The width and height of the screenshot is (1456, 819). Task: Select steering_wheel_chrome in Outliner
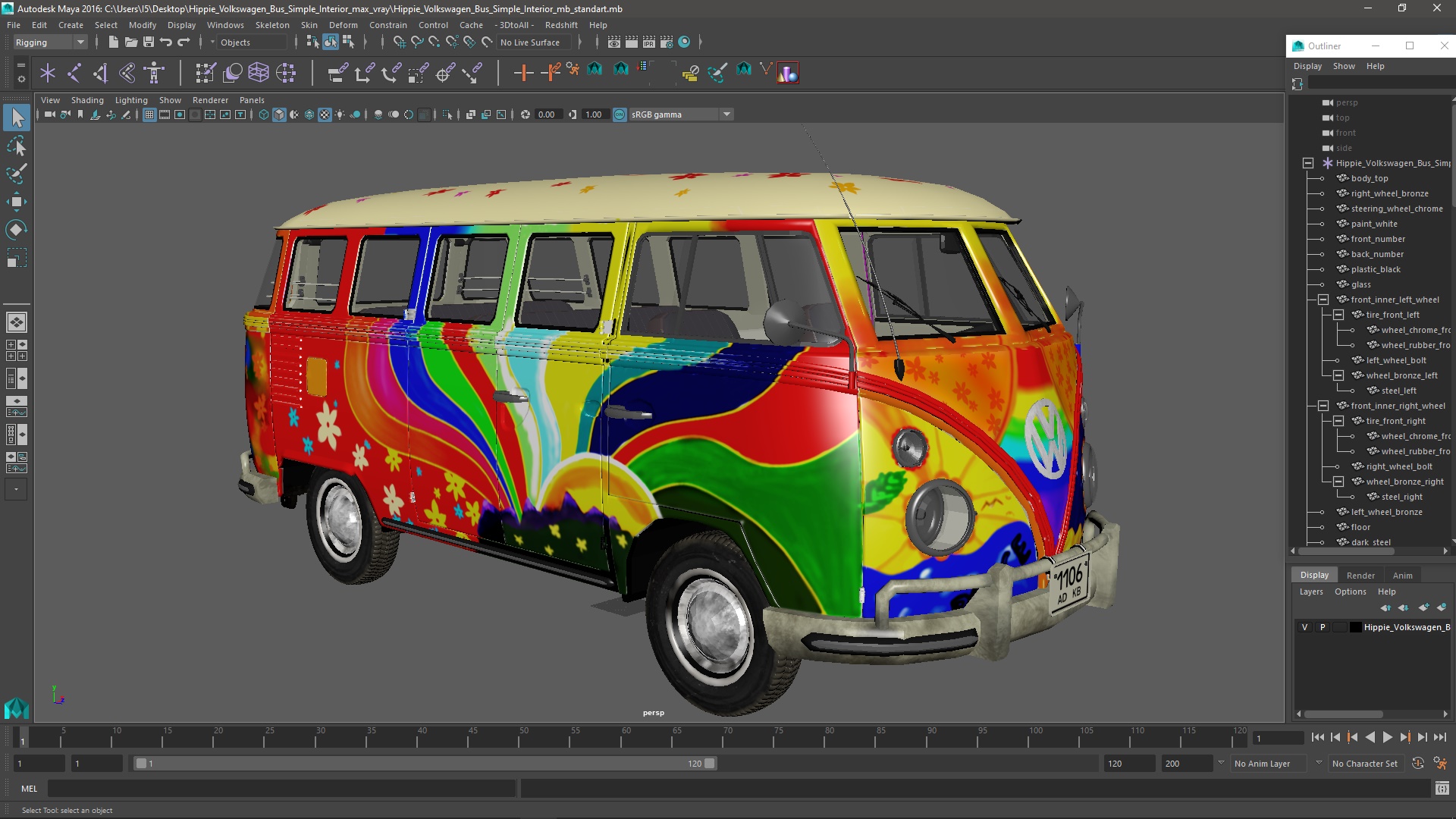(x=1396, y=209)
